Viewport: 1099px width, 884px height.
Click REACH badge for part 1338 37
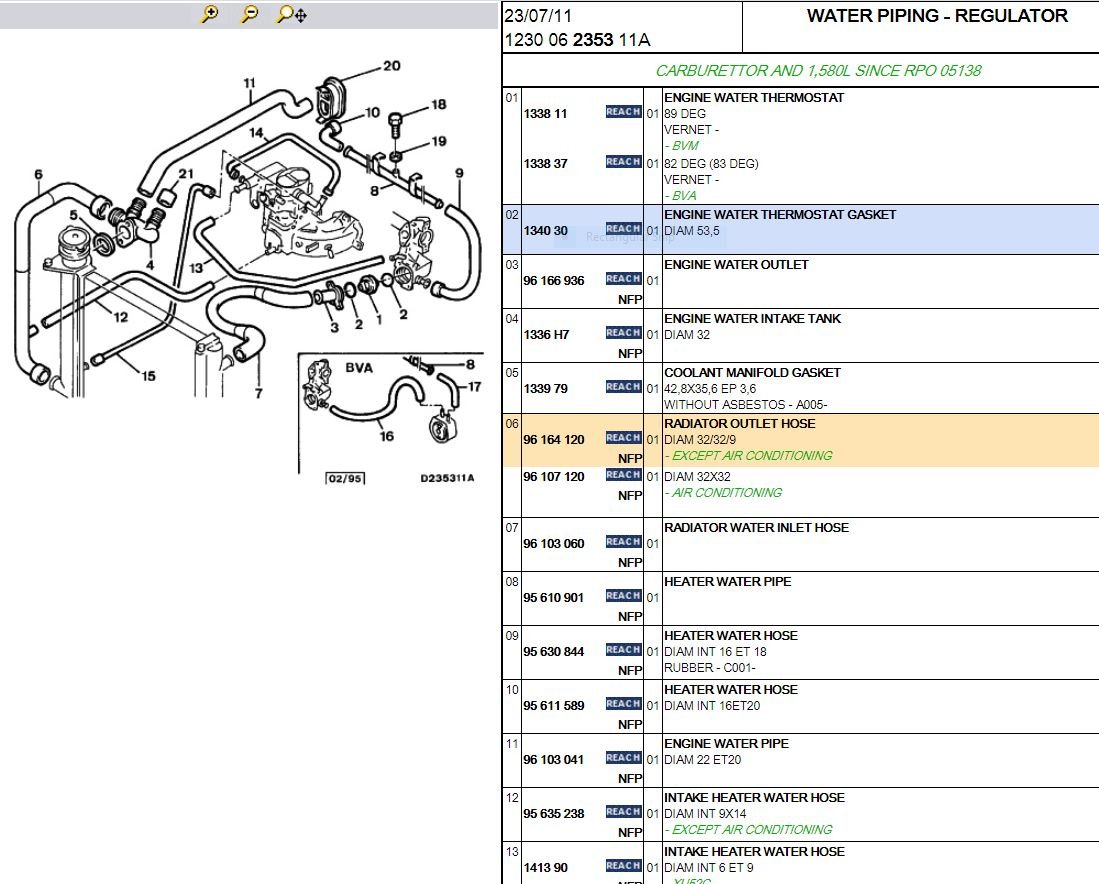pos(623,161)
